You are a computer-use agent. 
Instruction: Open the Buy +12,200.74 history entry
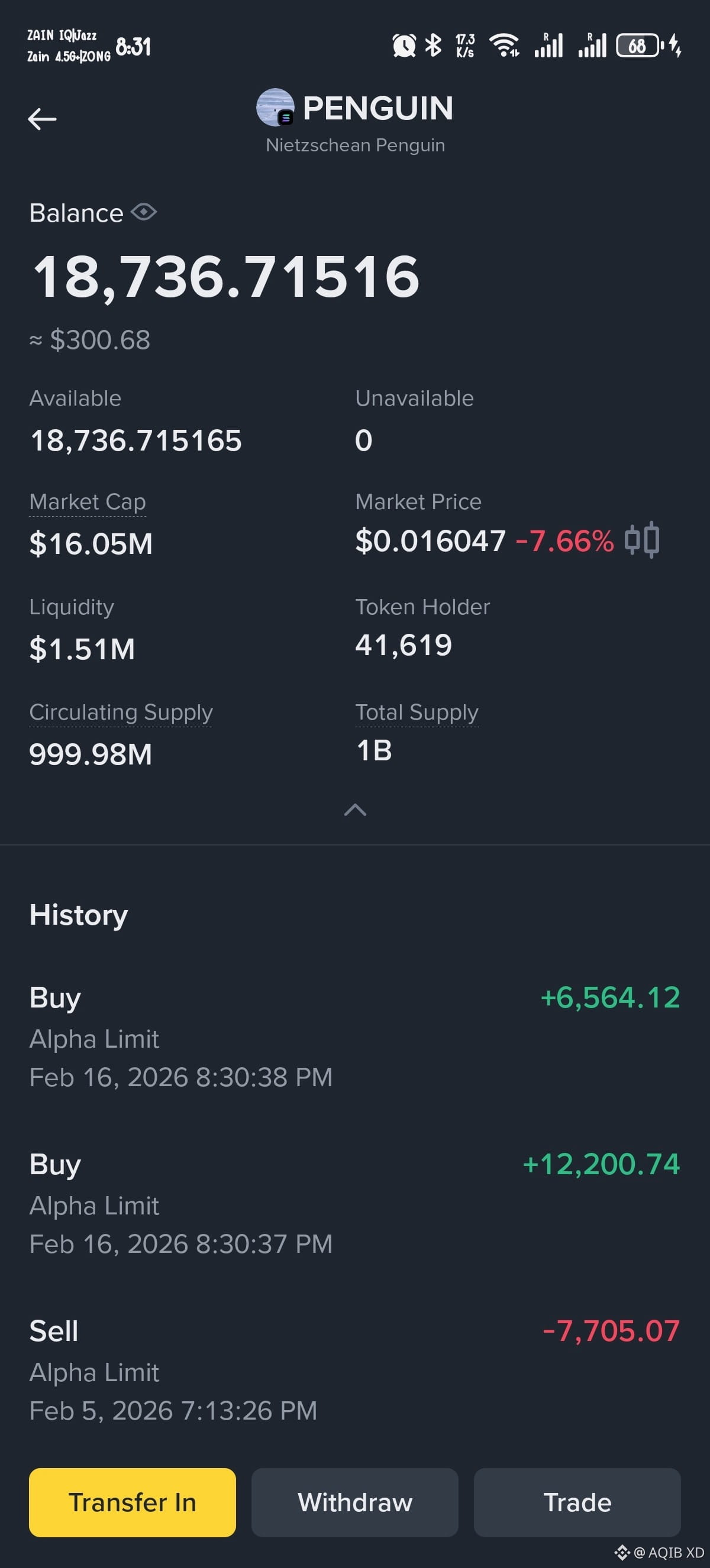[355, 1203]
